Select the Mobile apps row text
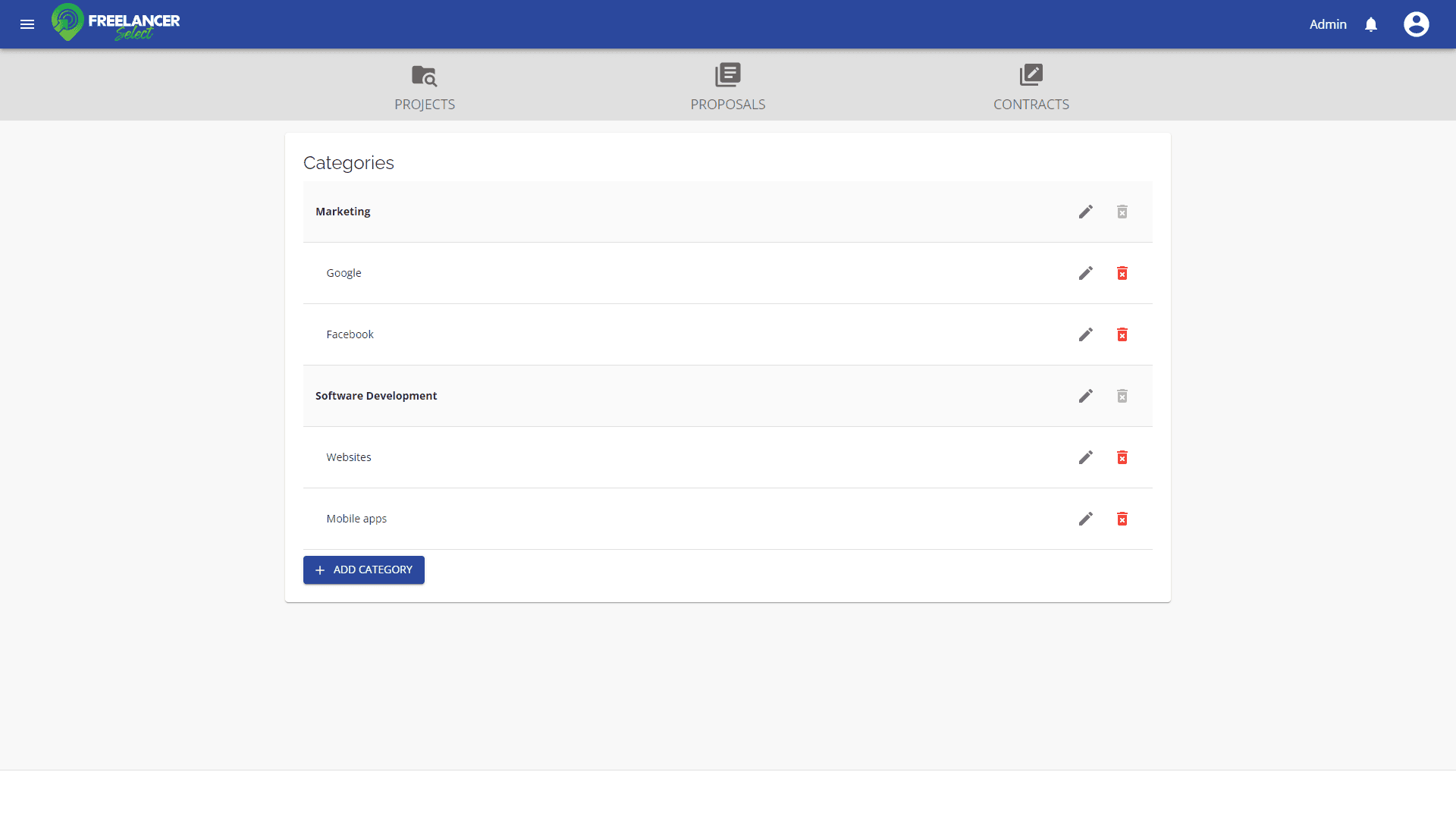The width and height of the screenshot is (1456, 819). (356, 519)
